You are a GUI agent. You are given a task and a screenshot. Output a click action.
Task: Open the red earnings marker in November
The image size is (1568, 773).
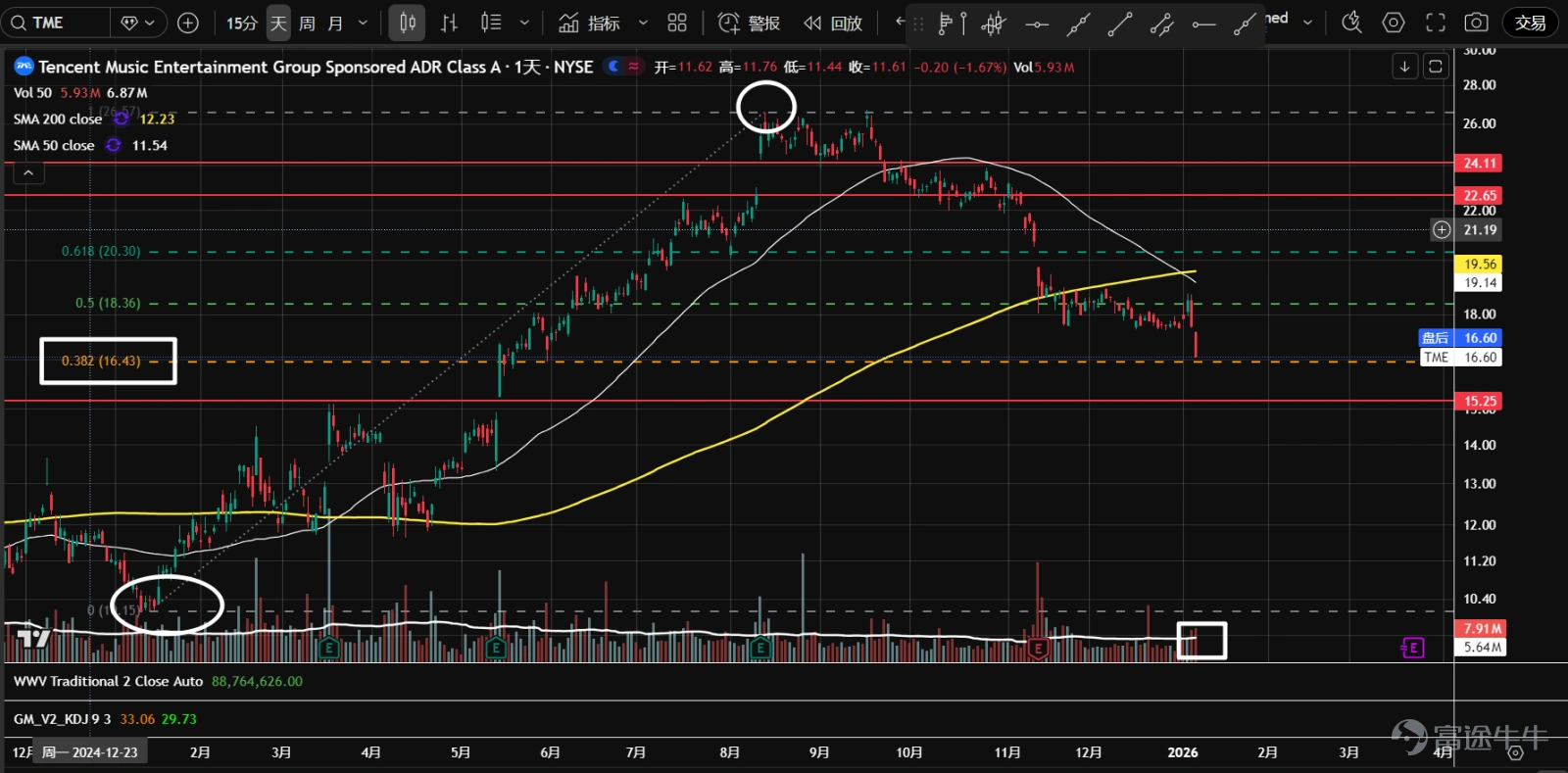[1038, 648]
